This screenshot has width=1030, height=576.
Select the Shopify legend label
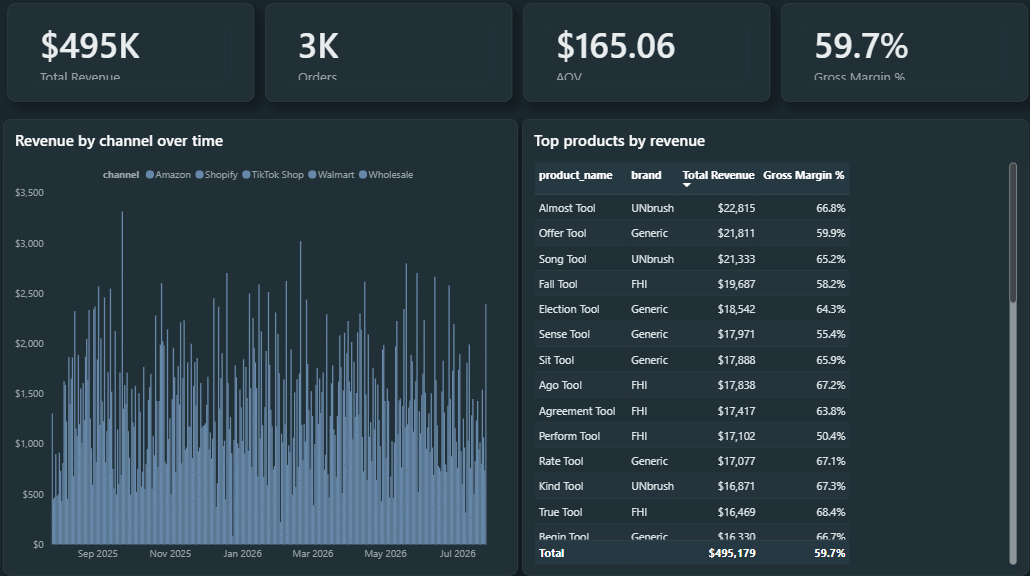click(x=221, y=175)
